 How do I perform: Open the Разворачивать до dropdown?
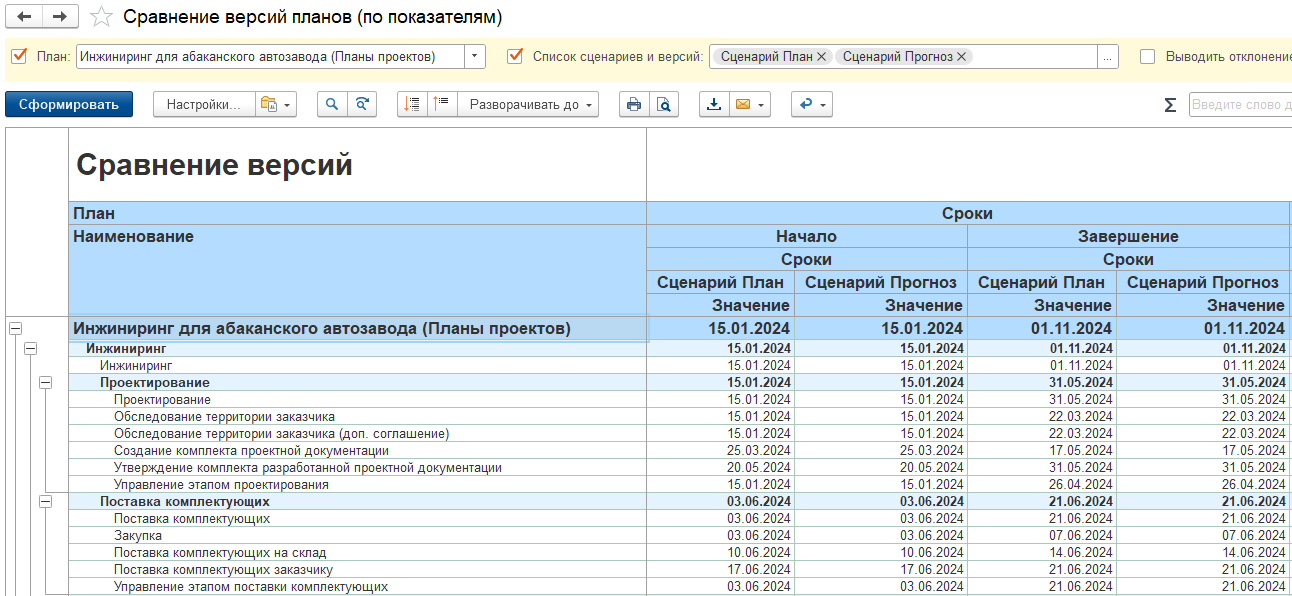pyautogui.click(x=528, y=104)
